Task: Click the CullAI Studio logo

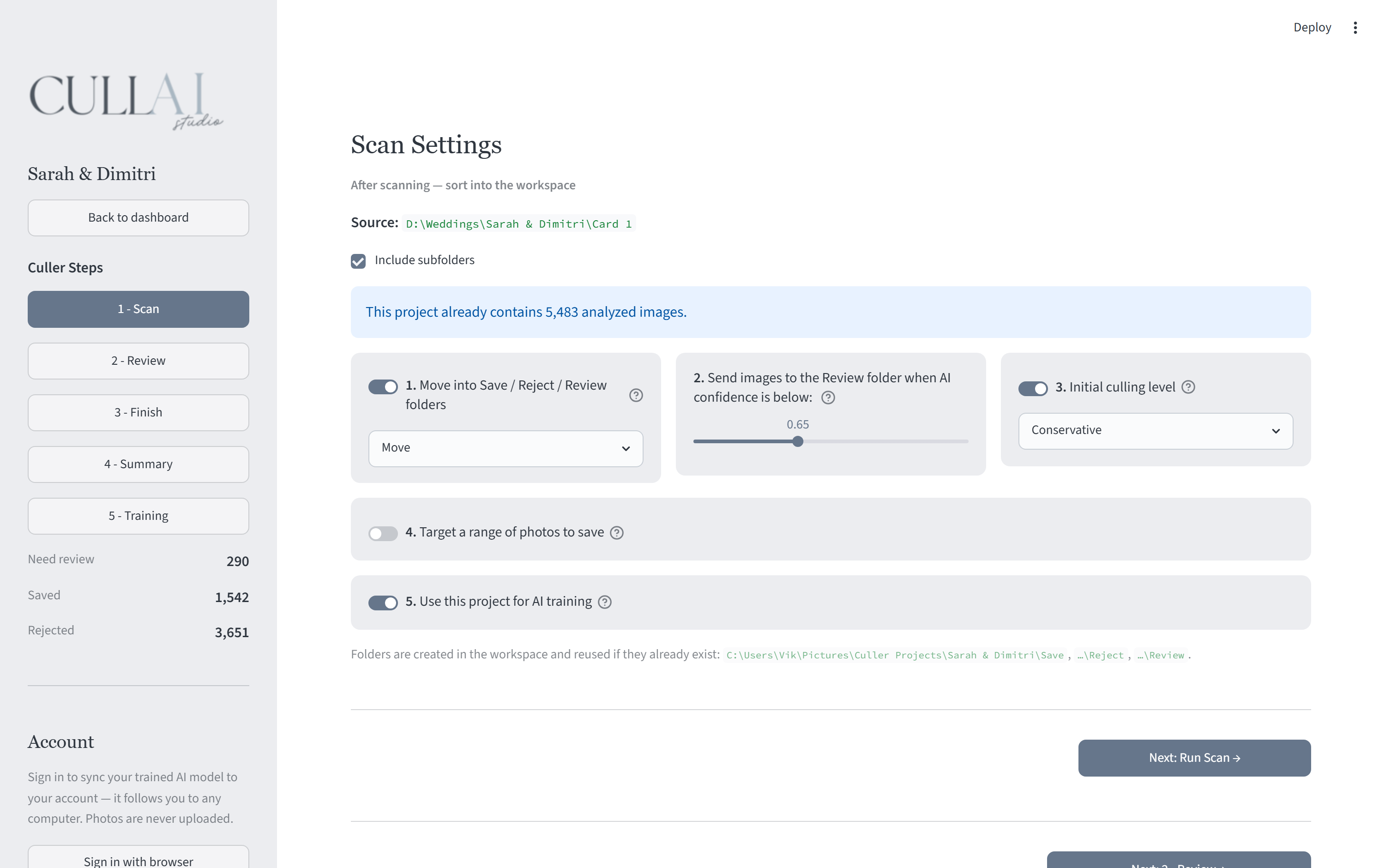Action: coord(126,101)
